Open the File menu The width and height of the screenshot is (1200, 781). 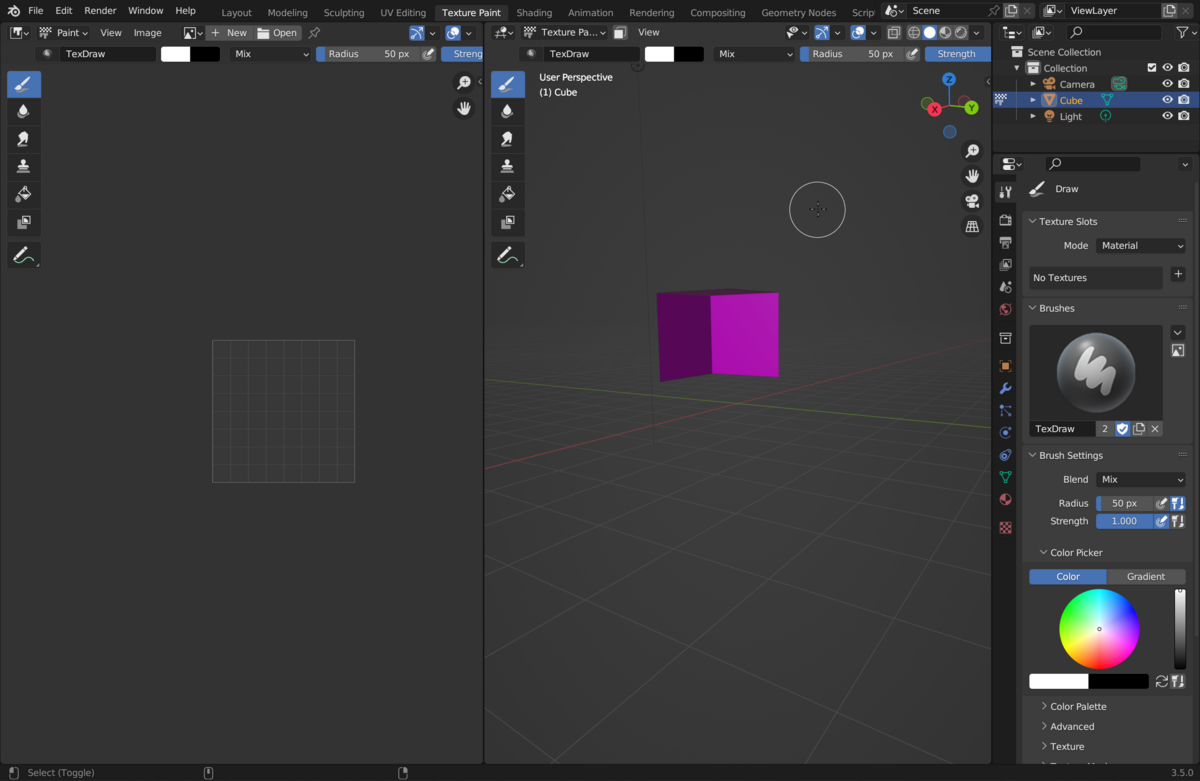point(35,10)
